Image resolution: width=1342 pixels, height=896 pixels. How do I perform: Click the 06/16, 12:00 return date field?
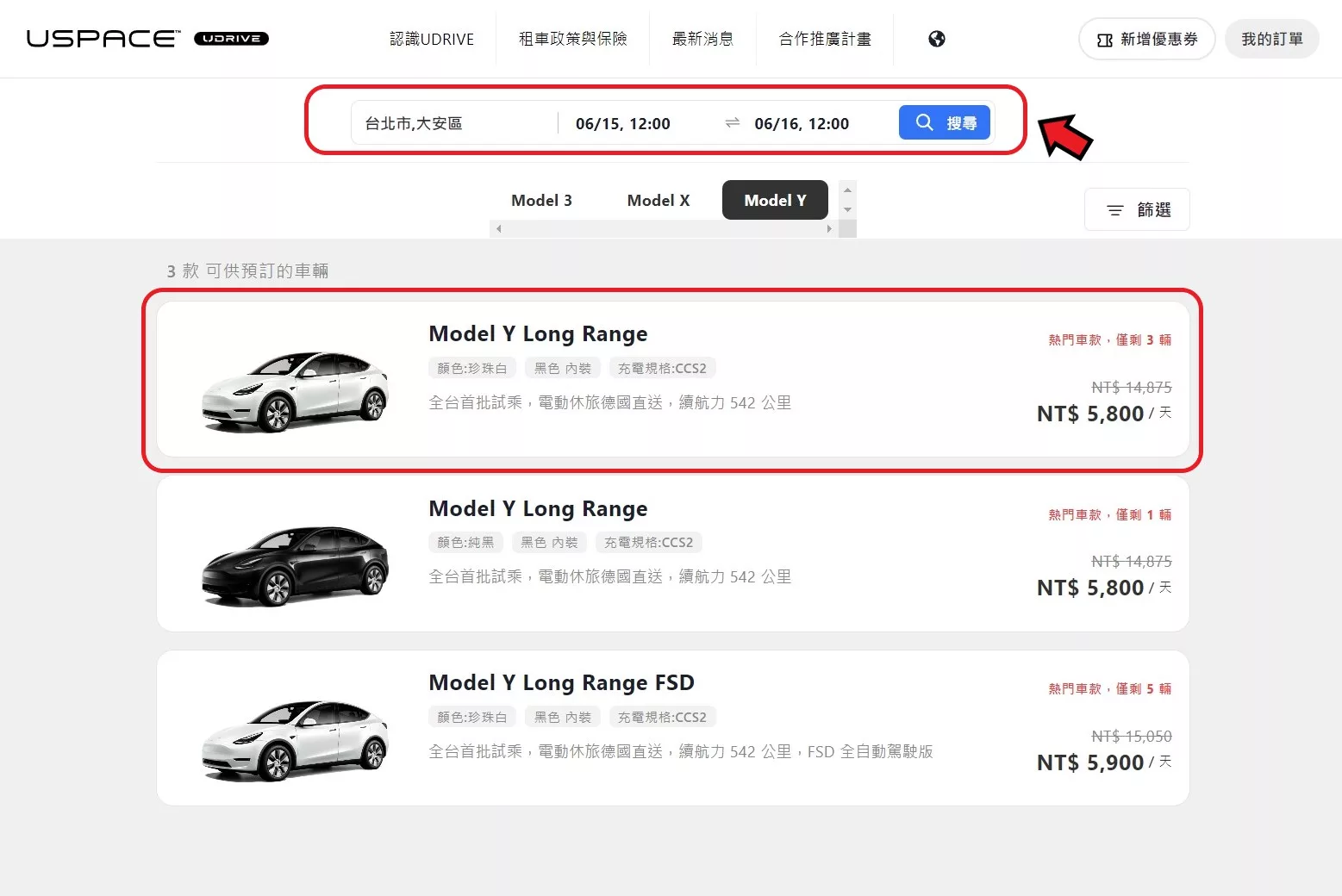point(801,122)
